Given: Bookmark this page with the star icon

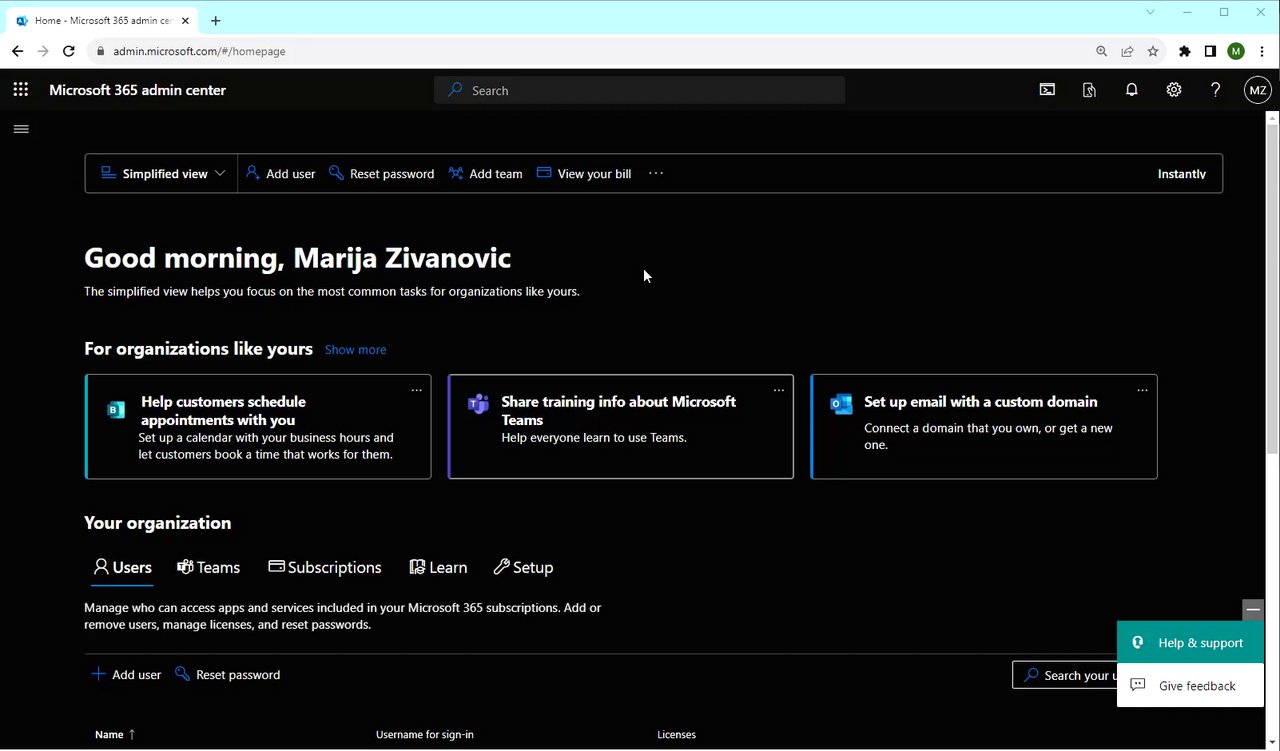Looking at the screenshot, I should tap(1153, 51).
